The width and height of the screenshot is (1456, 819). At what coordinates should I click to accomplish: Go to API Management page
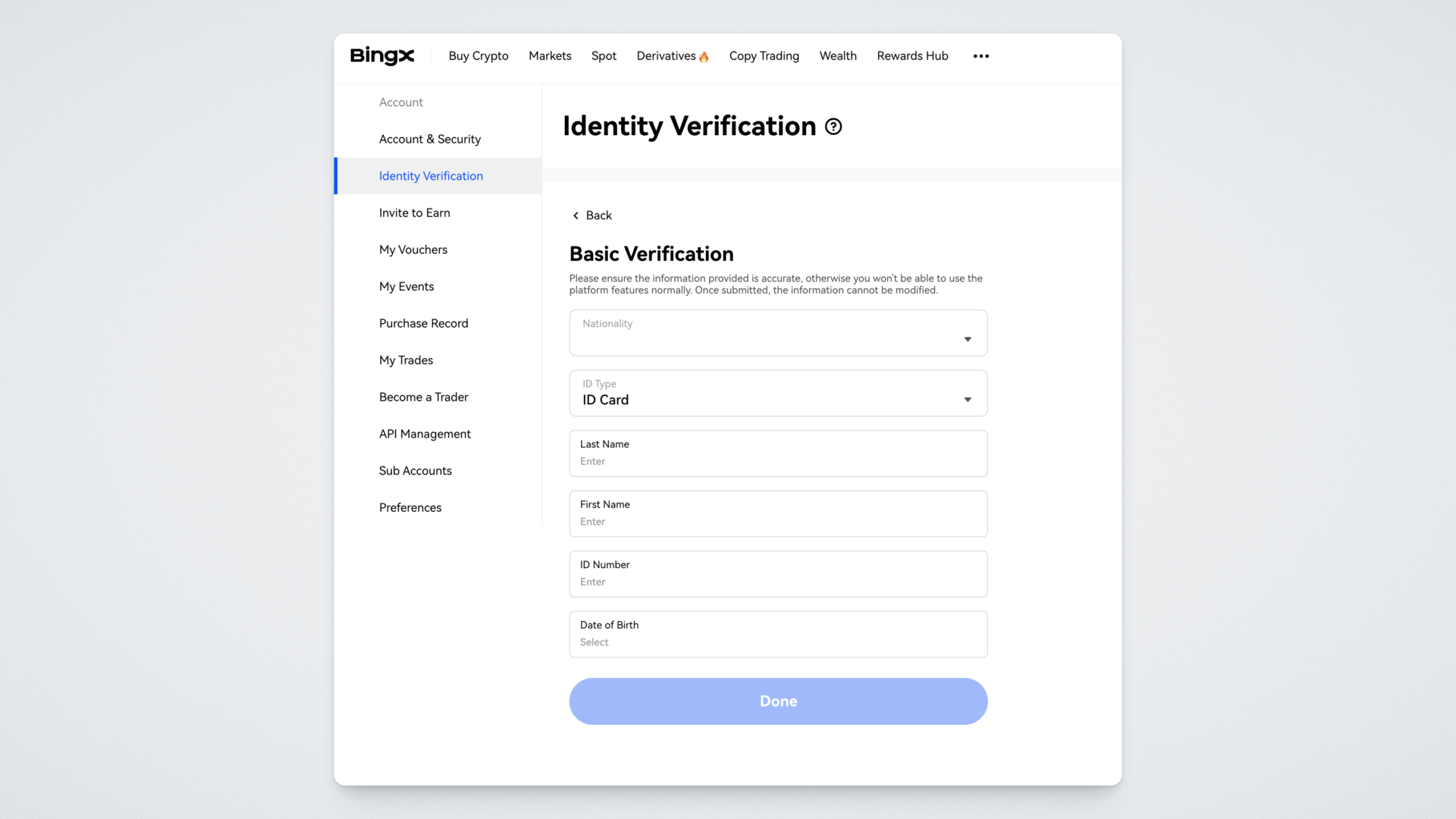tap(425, 434)
